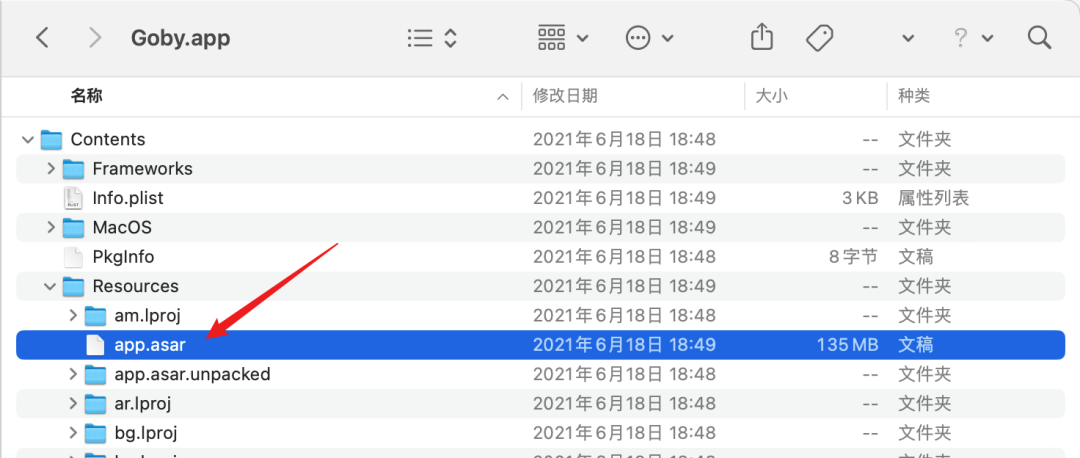
Task: Expand the Frameworks folder
Action: 50,169
